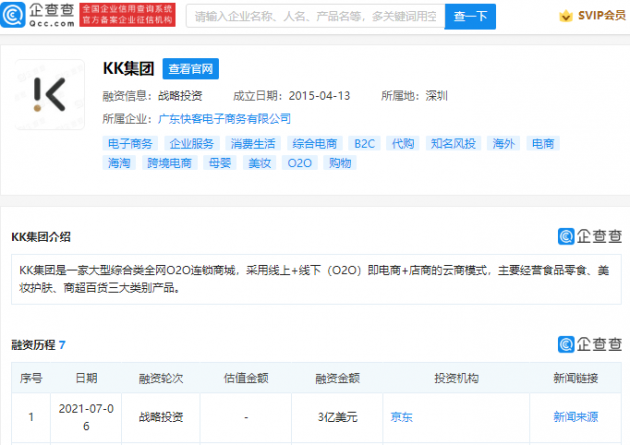This screenshot has width=630, height=445.
Task: Click the 企查查 watermark beside 融资历程
Action: click(x=589, y=344)
